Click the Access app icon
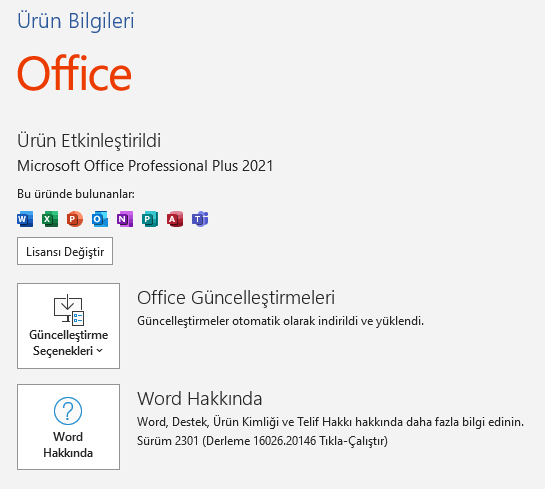This screenshot has height=489, width=545. tap(175, 219)
